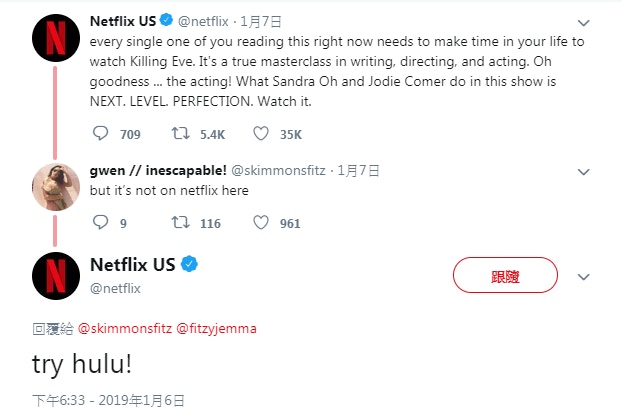Expand options chevron on top Netflix tweet
Screen dimensions: 622x412
[584, 20]
